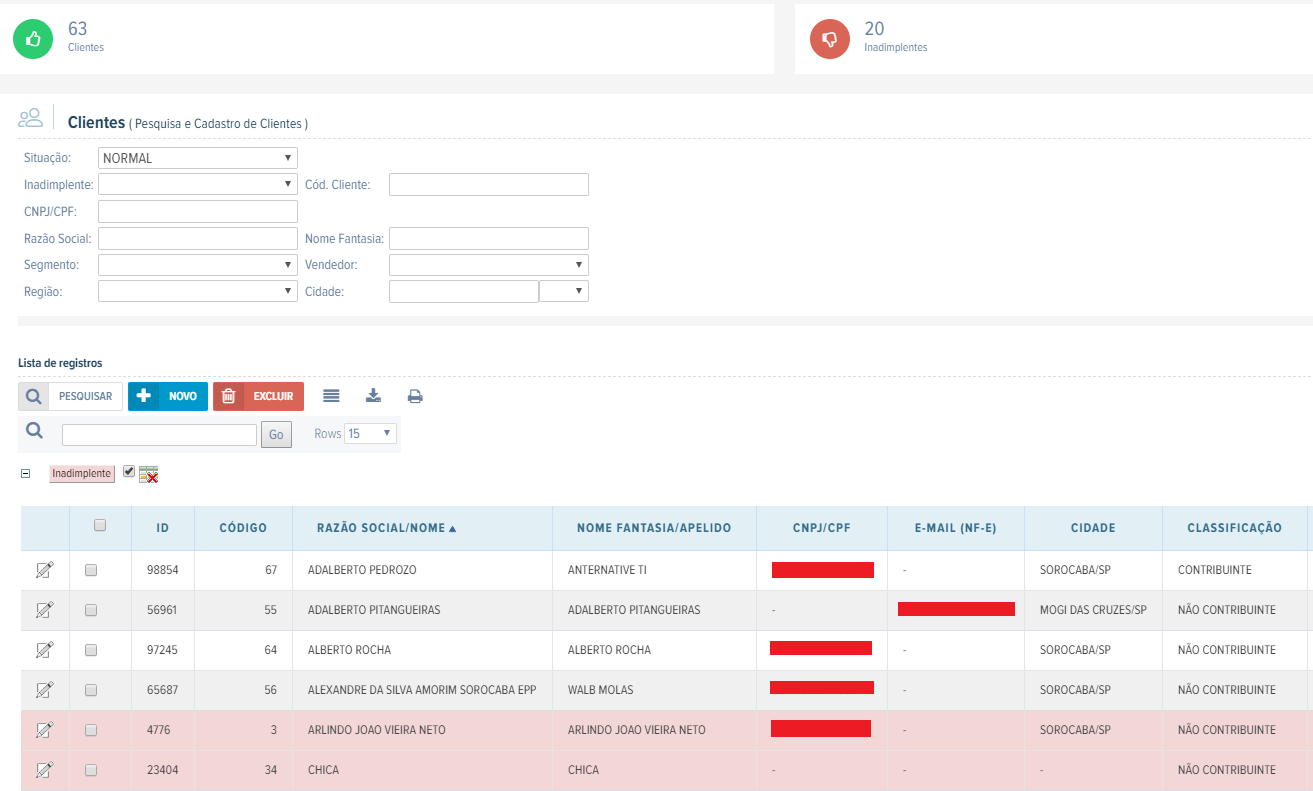Edit the ADALBERTO PEDROZO row via pencil icon

[44, 570]
